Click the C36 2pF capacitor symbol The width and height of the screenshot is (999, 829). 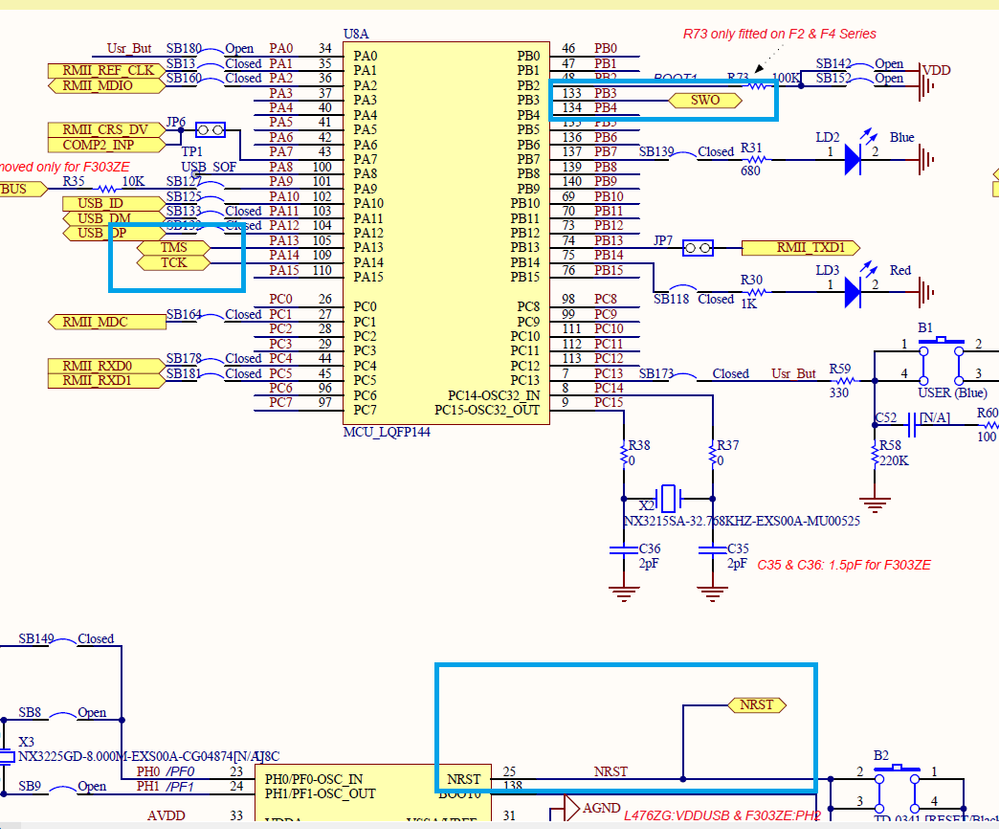pos(624,549)
